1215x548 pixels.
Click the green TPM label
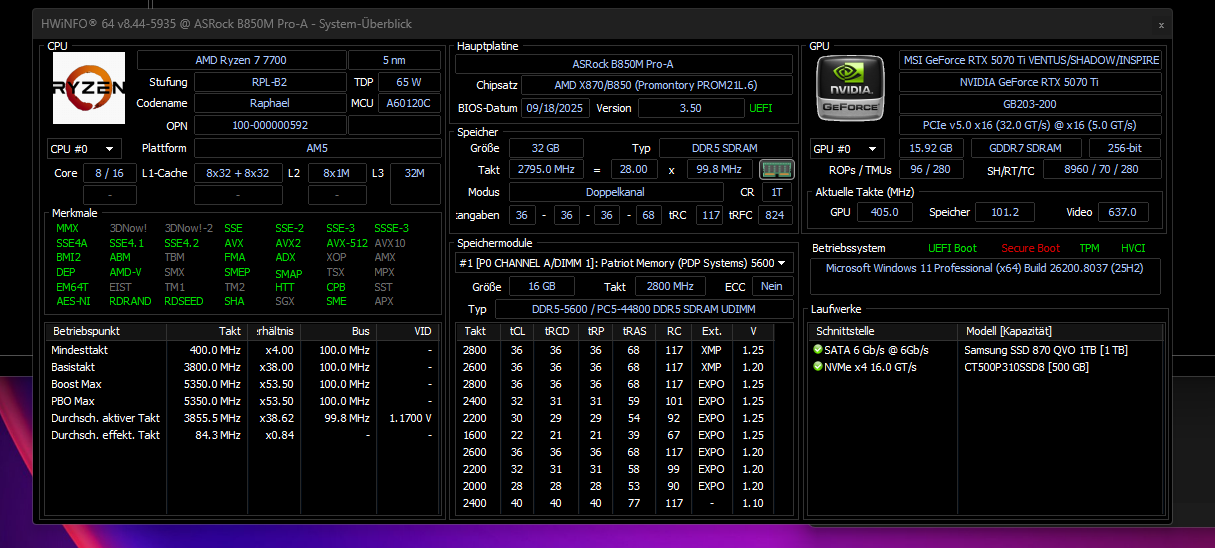click(1089, 248)
